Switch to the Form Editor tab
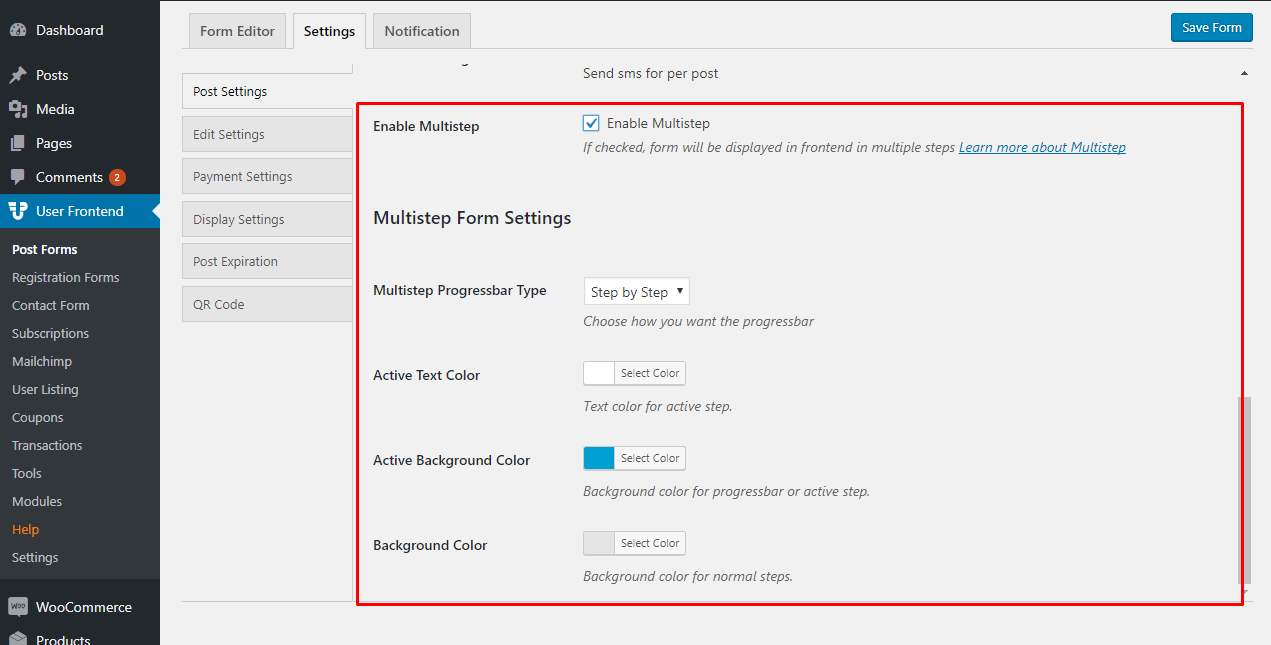 237,31
